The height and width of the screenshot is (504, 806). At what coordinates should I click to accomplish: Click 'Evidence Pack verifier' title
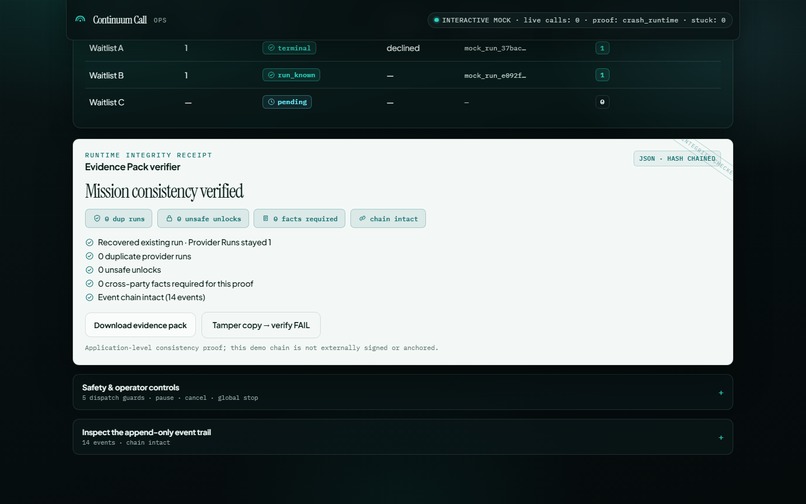coord(133,167)
